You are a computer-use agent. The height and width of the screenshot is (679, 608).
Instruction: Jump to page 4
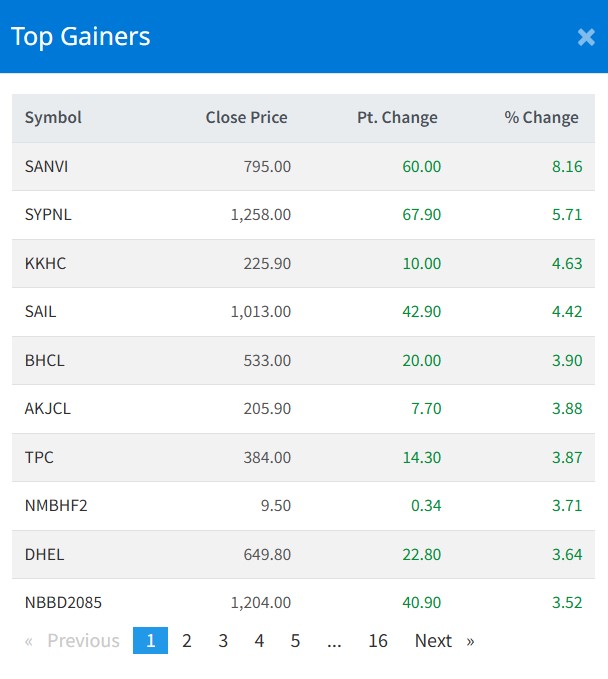tap(259, 641)
